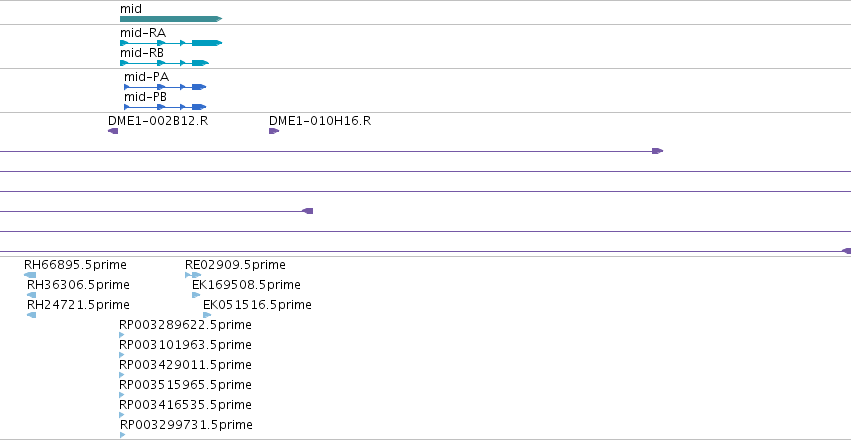Click the mid gene label
Viewport: 851px width, 440px height.
(131, 9)
